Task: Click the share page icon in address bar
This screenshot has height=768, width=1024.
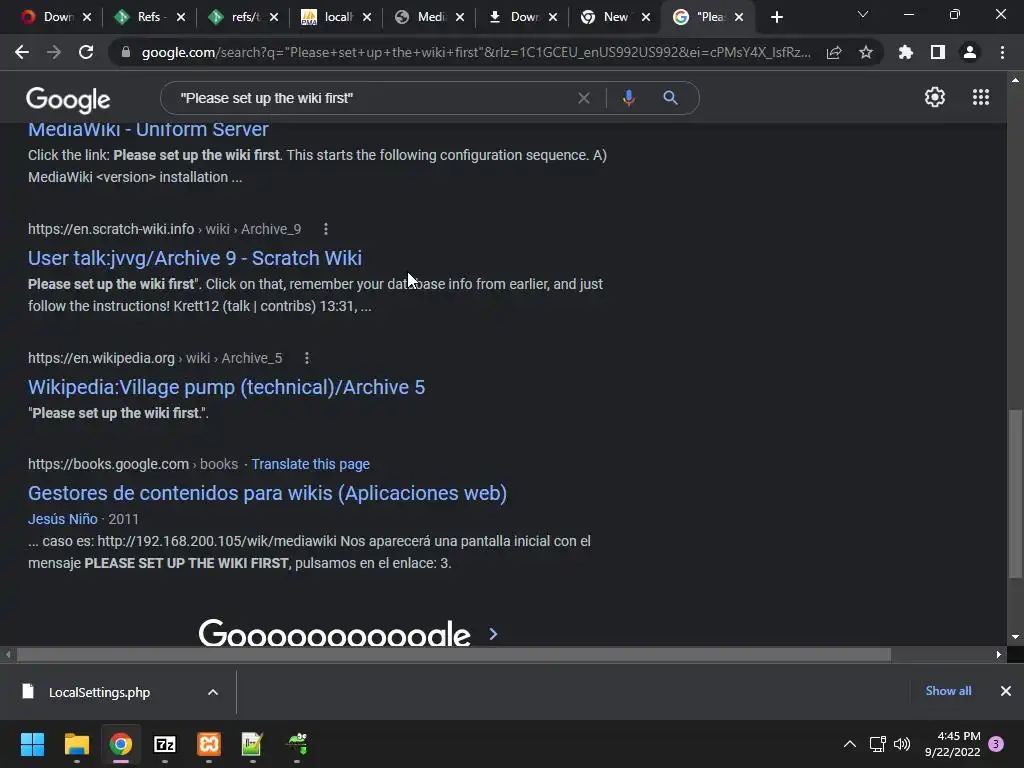Action: (x=834, y=52)
